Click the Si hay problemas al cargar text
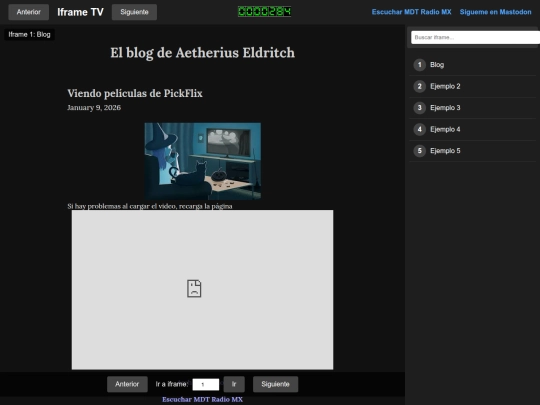Viewport: 540px width, 405px height. tap(150, 206)
